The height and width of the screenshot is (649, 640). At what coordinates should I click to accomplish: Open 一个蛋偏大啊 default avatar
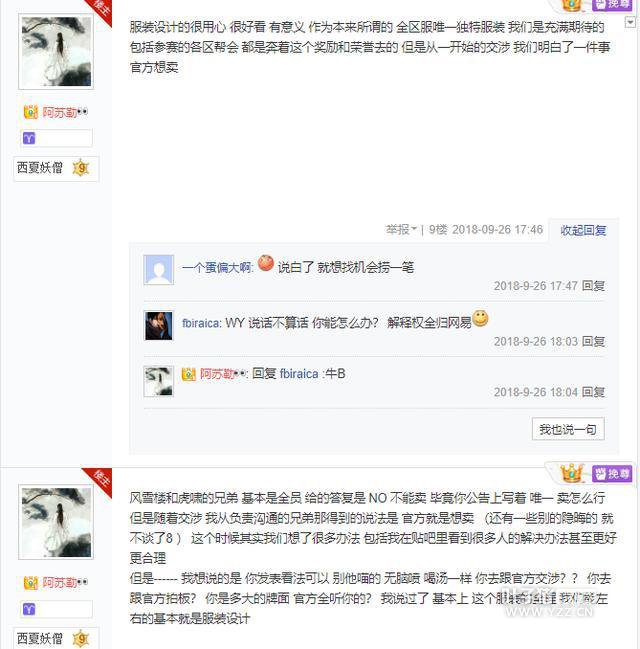(159, 269)
